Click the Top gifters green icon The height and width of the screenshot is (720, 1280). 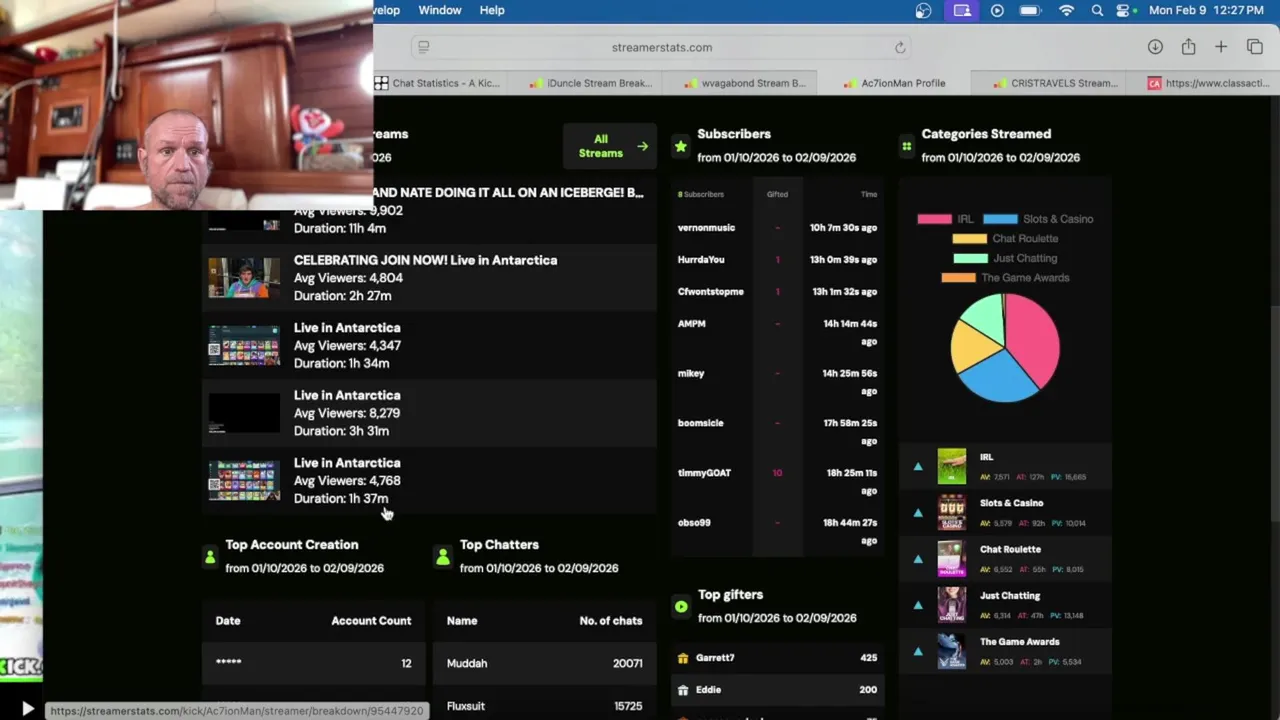pos(681,606)
